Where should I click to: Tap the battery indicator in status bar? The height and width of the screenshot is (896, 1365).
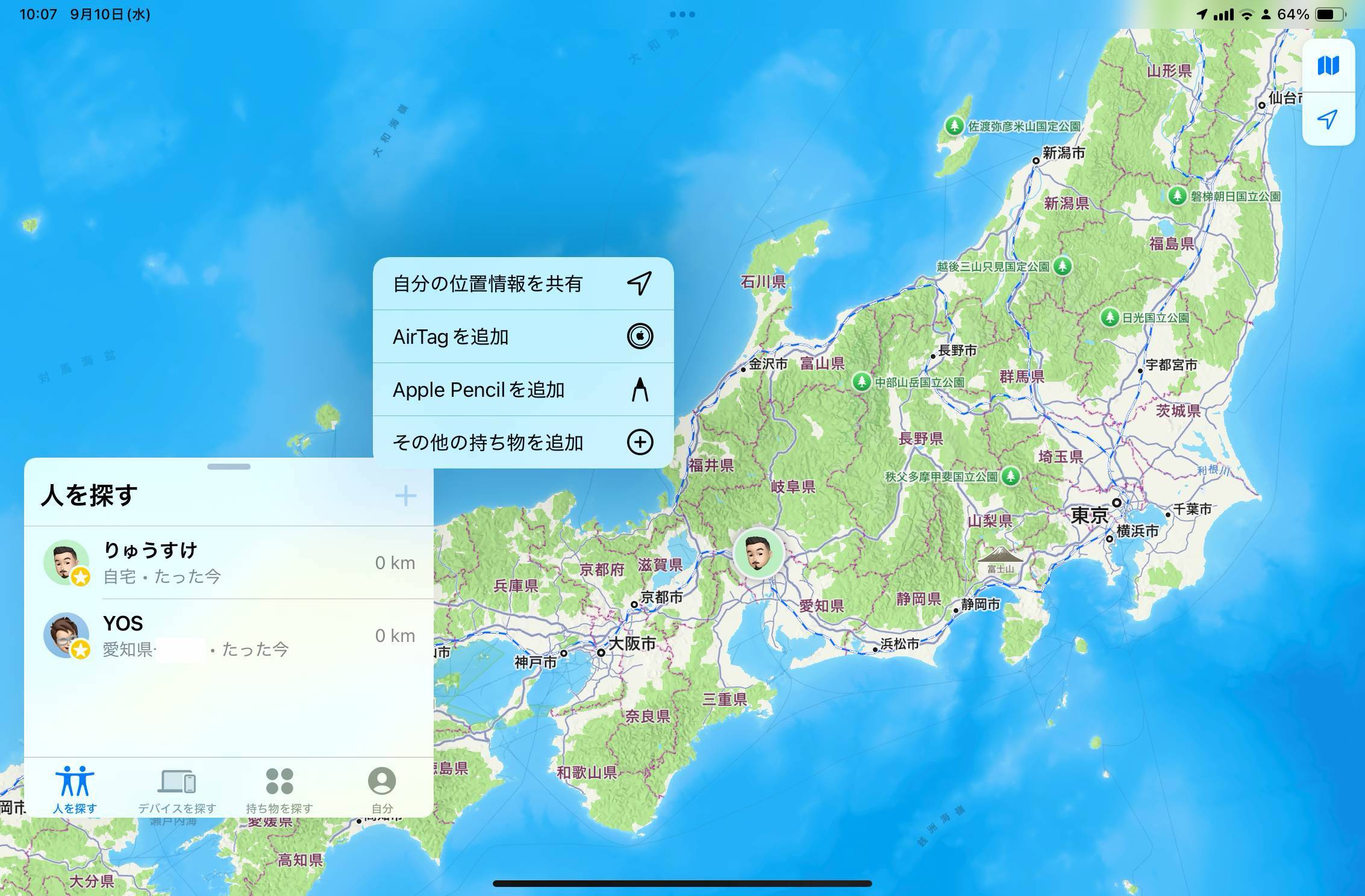click(1331, 14)
